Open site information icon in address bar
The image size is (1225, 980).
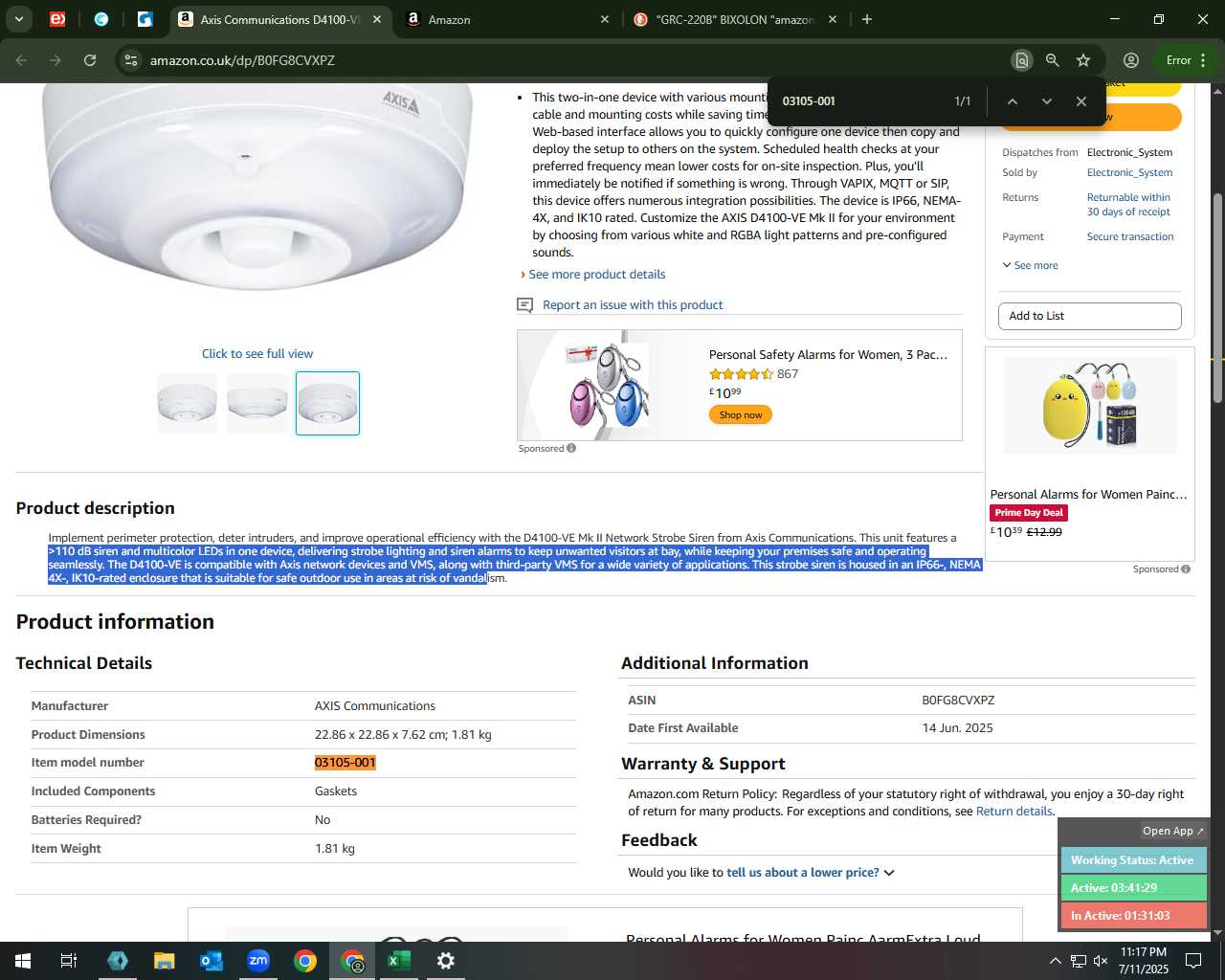[x=131, y=60]
